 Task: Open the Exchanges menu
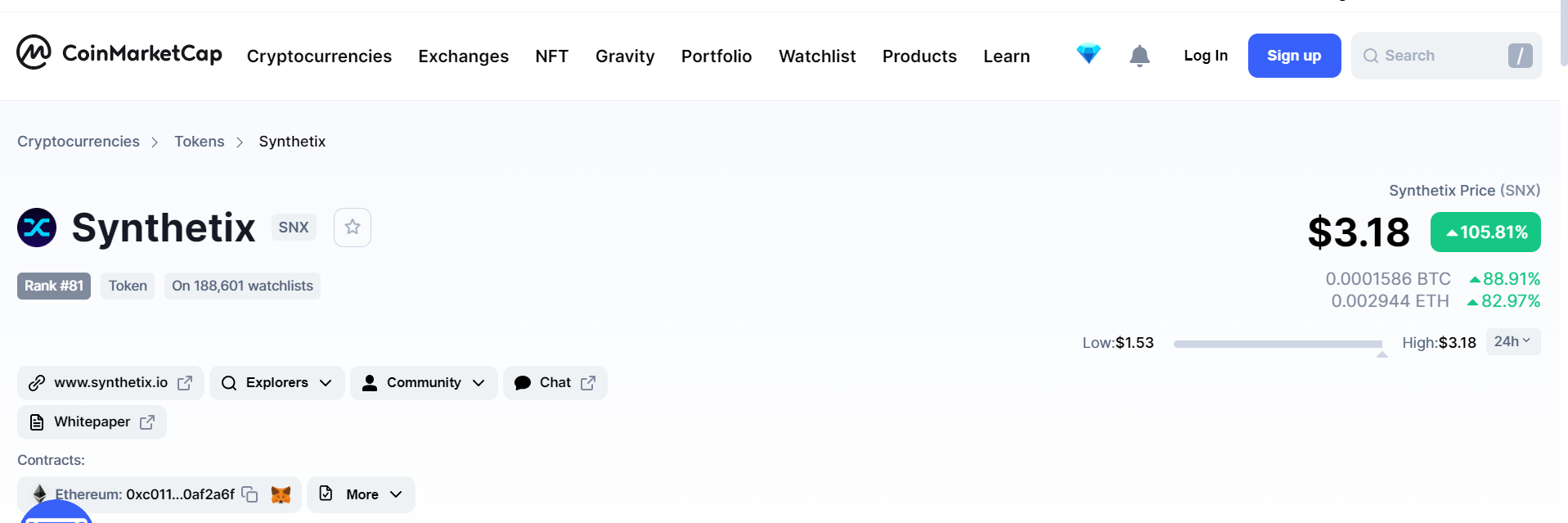coord(463,56)
